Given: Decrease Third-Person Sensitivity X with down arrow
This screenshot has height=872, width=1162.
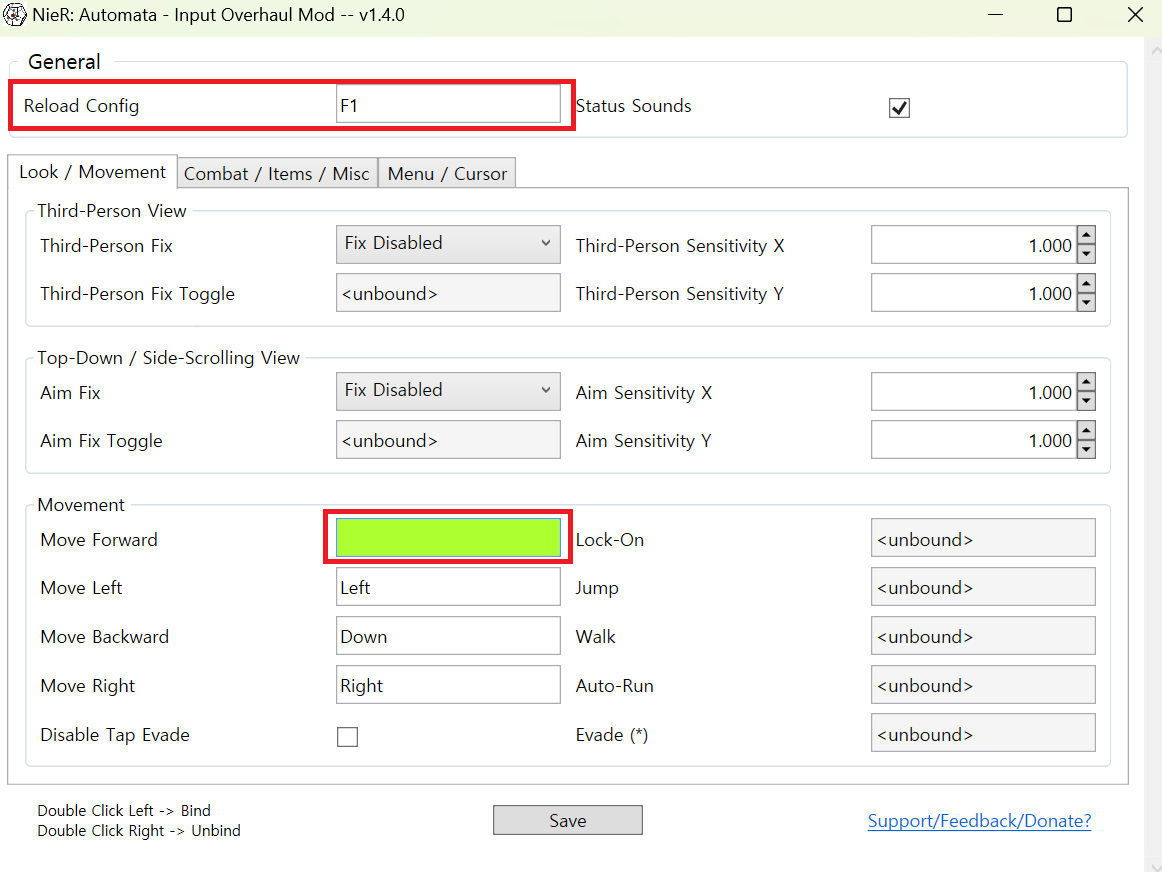Looking at the screenshot, I should (x=1086, y=254).
